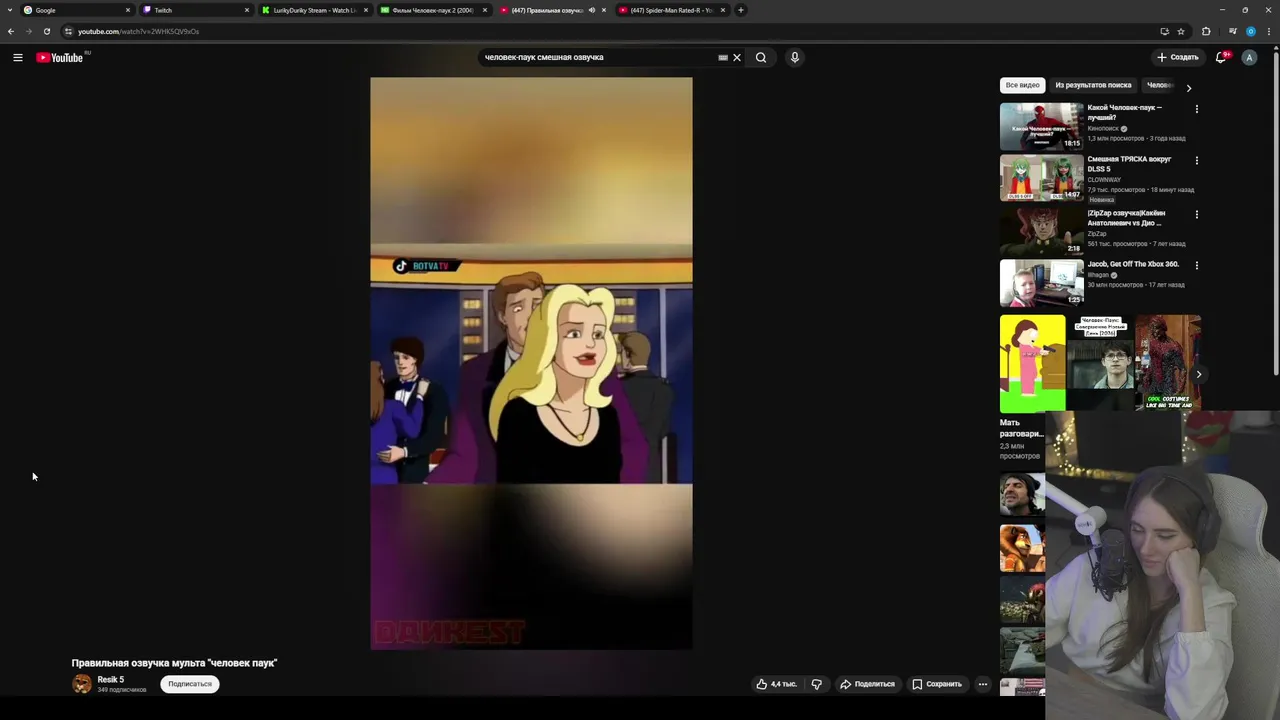This screenshot has width=1280, height=720.
Task: Open the account avatar menu
Action: [1249, 58]
